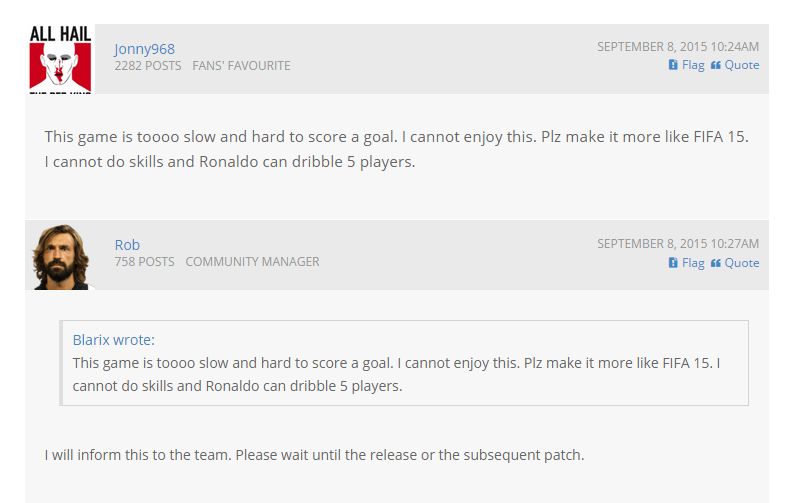This screenshot has height=503, width=794.
Task: Click Jonny968's "2282 POSTS" count
Action: pyautogui.click(x=148, y=66)
